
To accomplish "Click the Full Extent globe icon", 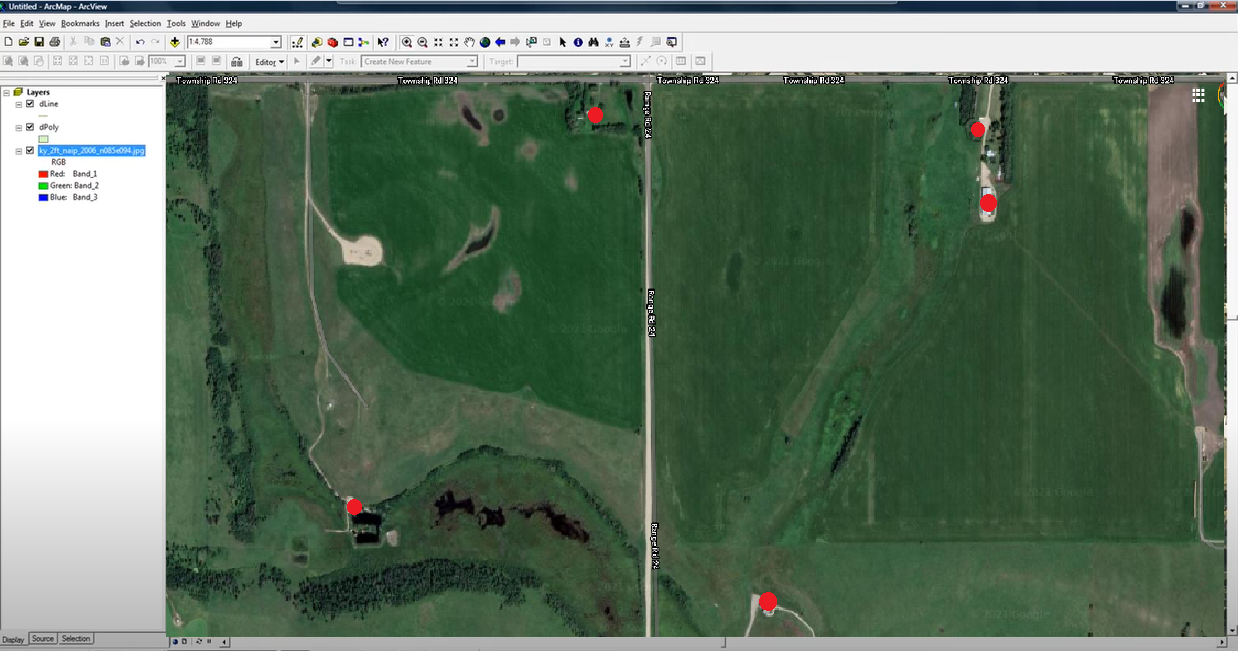I will pyautogui.click(x=484, y=42).
